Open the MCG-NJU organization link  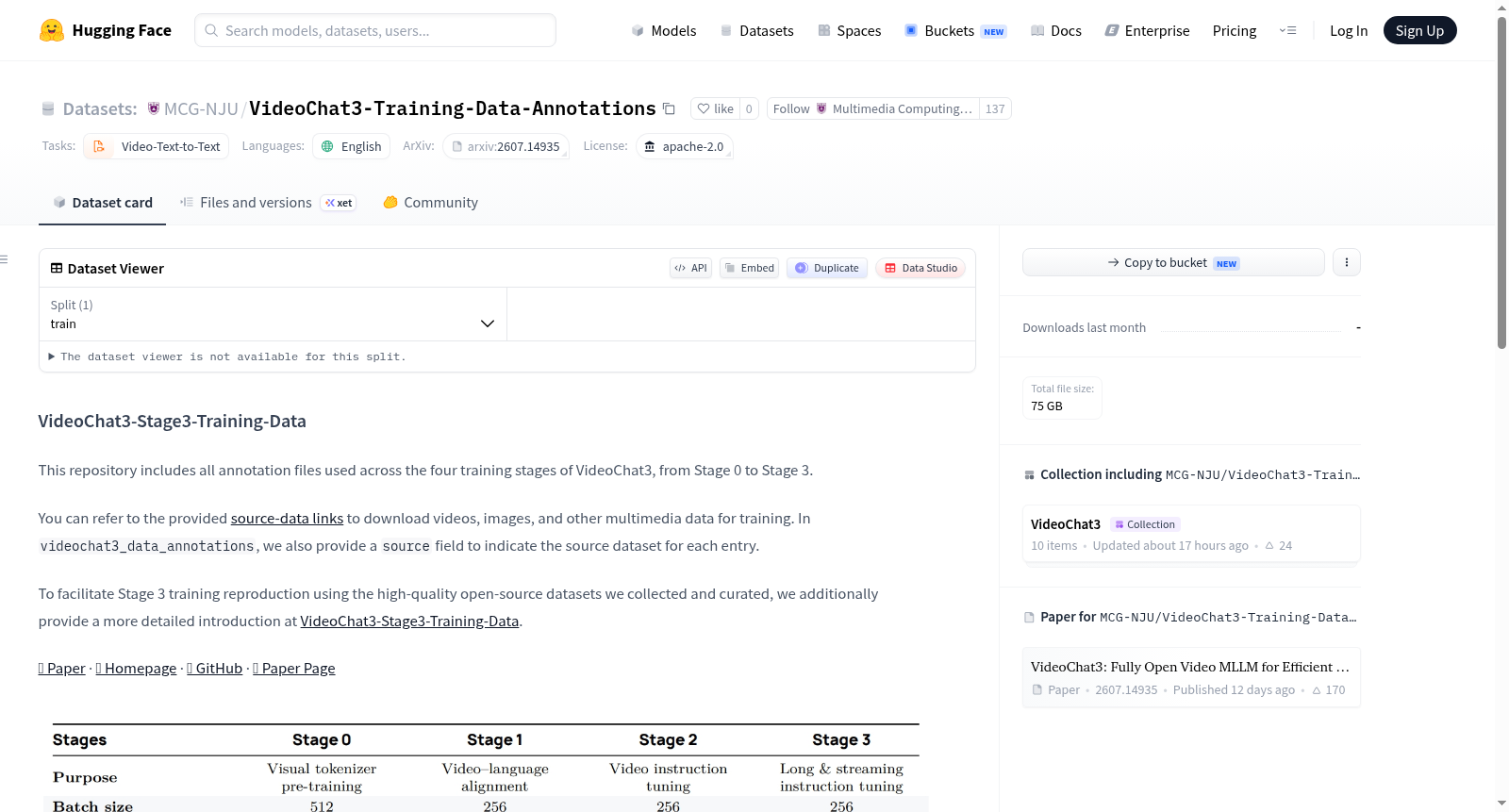[201, 108]
